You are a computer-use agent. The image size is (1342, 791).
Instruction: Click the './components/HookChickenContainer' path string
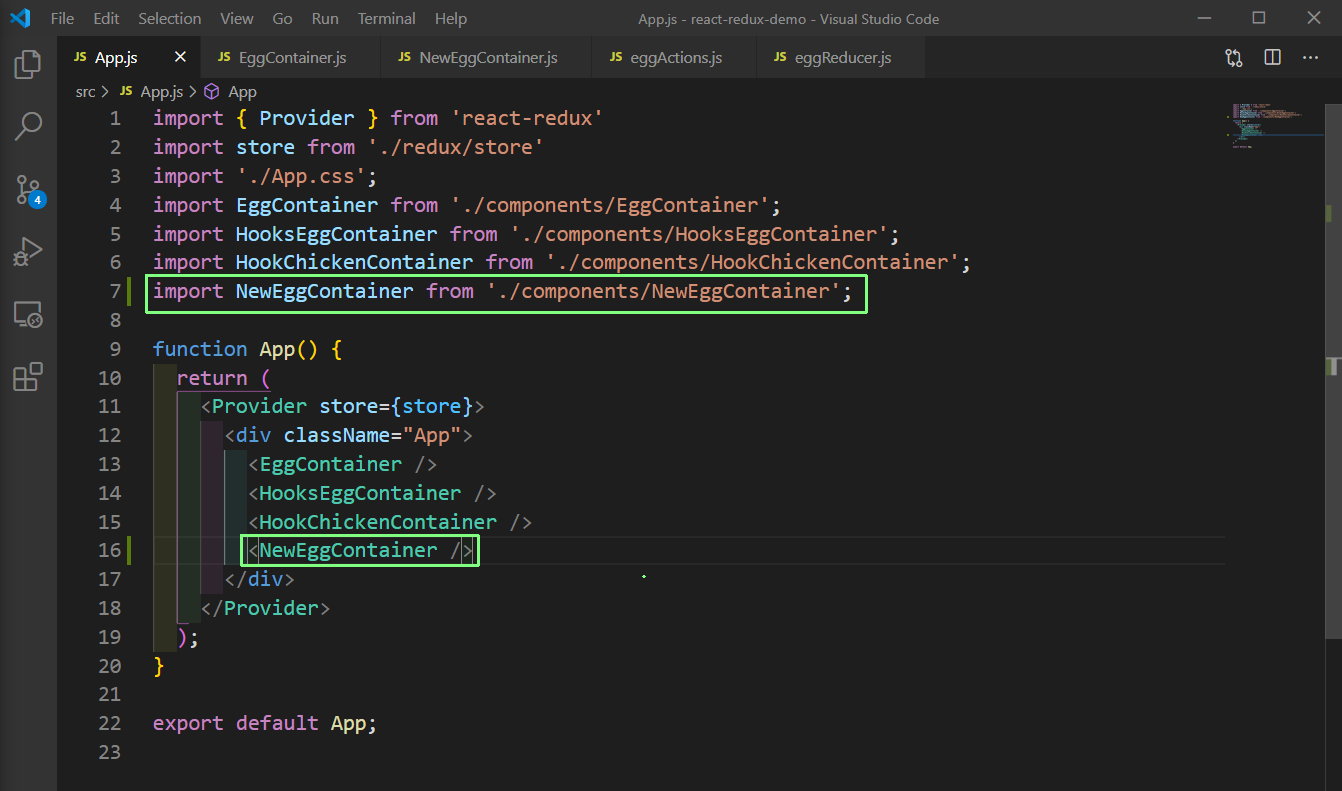753,262
